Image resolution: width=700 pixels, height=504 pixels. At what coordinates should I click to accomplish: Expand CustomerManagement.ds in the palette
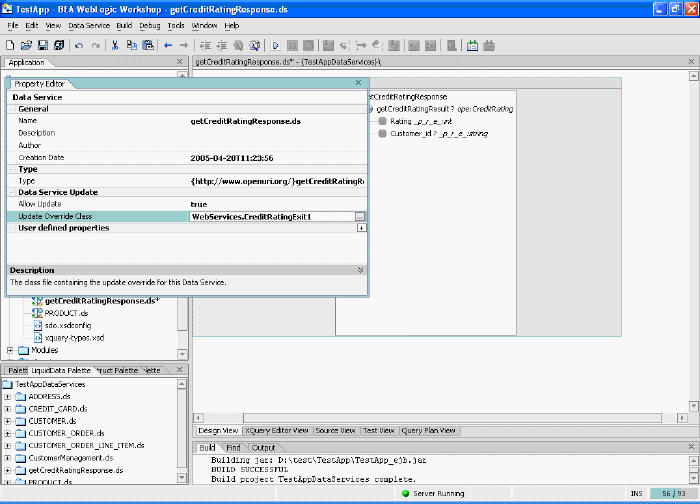(8, 458)
